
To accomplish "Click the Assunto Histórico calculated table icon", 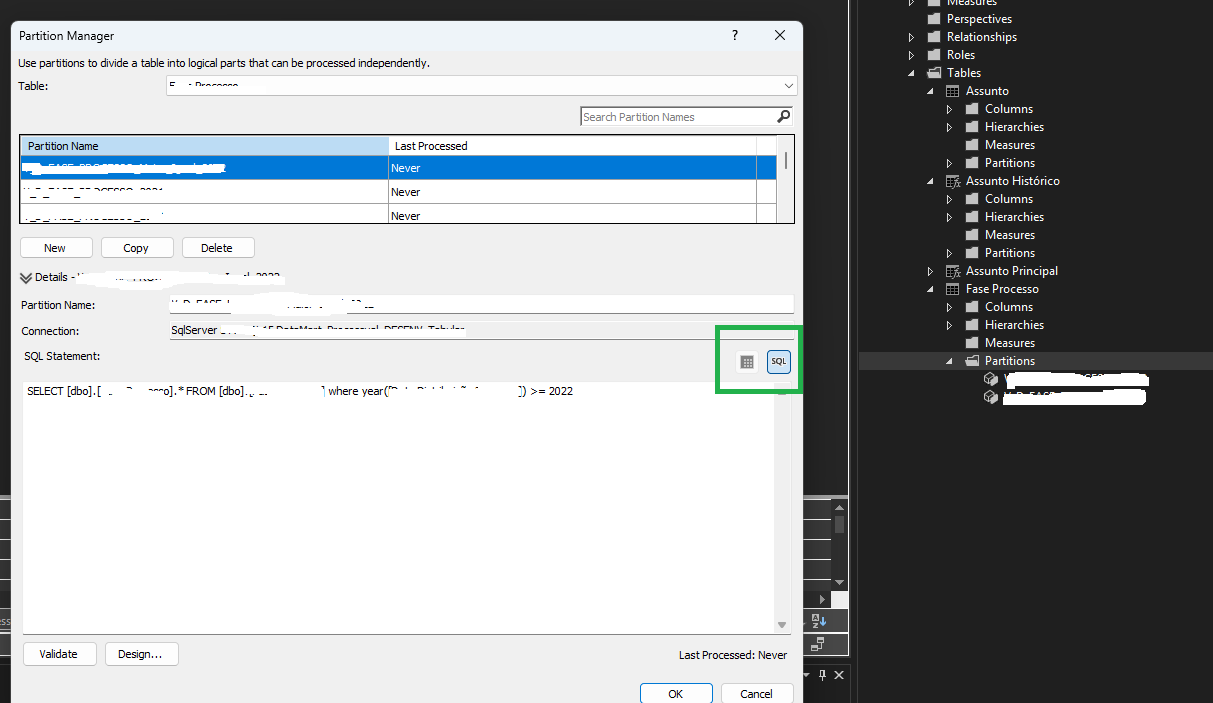I will pos(953,181).
